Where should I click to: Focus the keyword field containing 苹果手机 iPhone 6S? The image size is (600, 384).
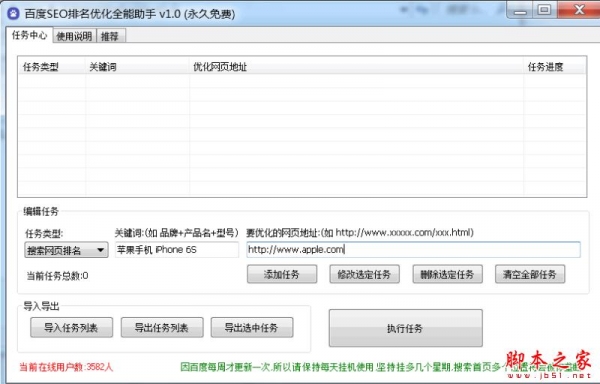point(177,250)
